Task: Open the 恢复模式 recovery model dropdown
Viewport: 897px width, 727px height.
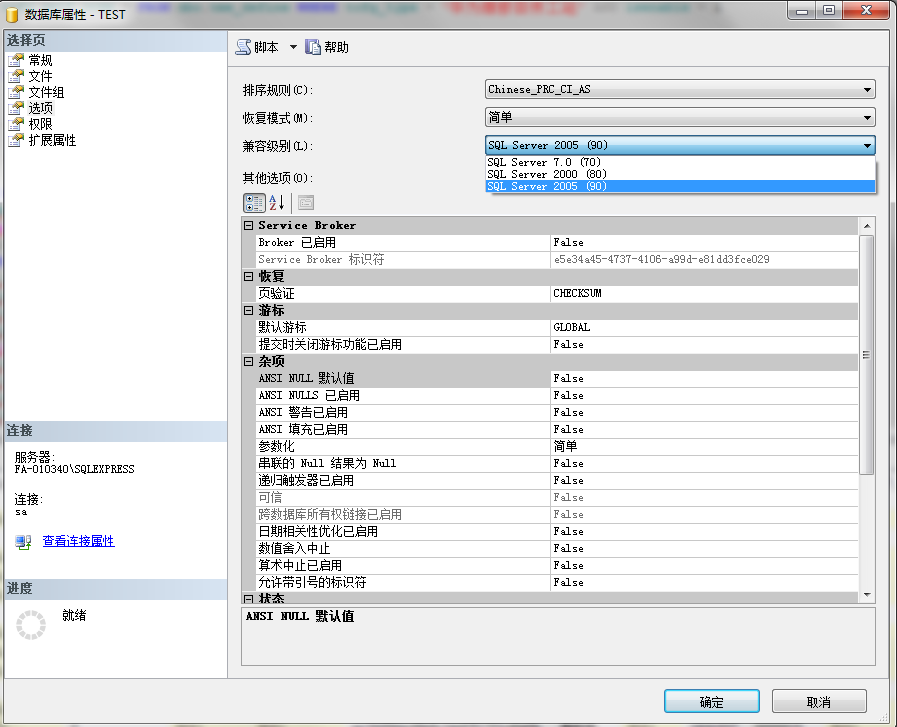Action: tap(680, 117)
